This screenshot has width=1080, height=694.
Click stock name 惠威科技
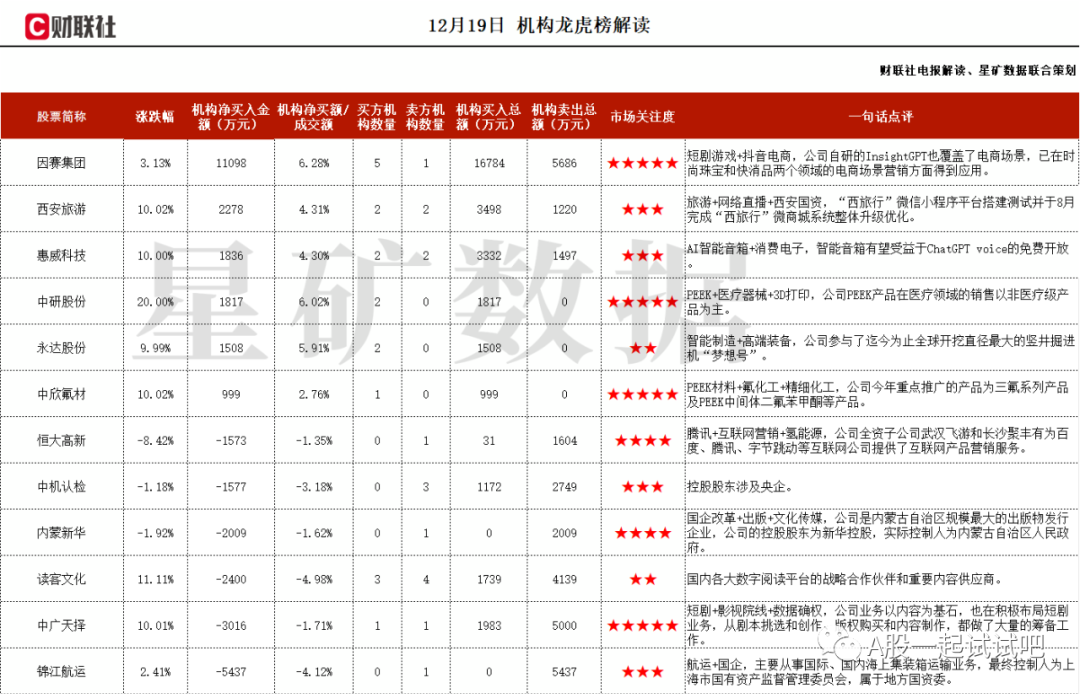coord(61,255)
